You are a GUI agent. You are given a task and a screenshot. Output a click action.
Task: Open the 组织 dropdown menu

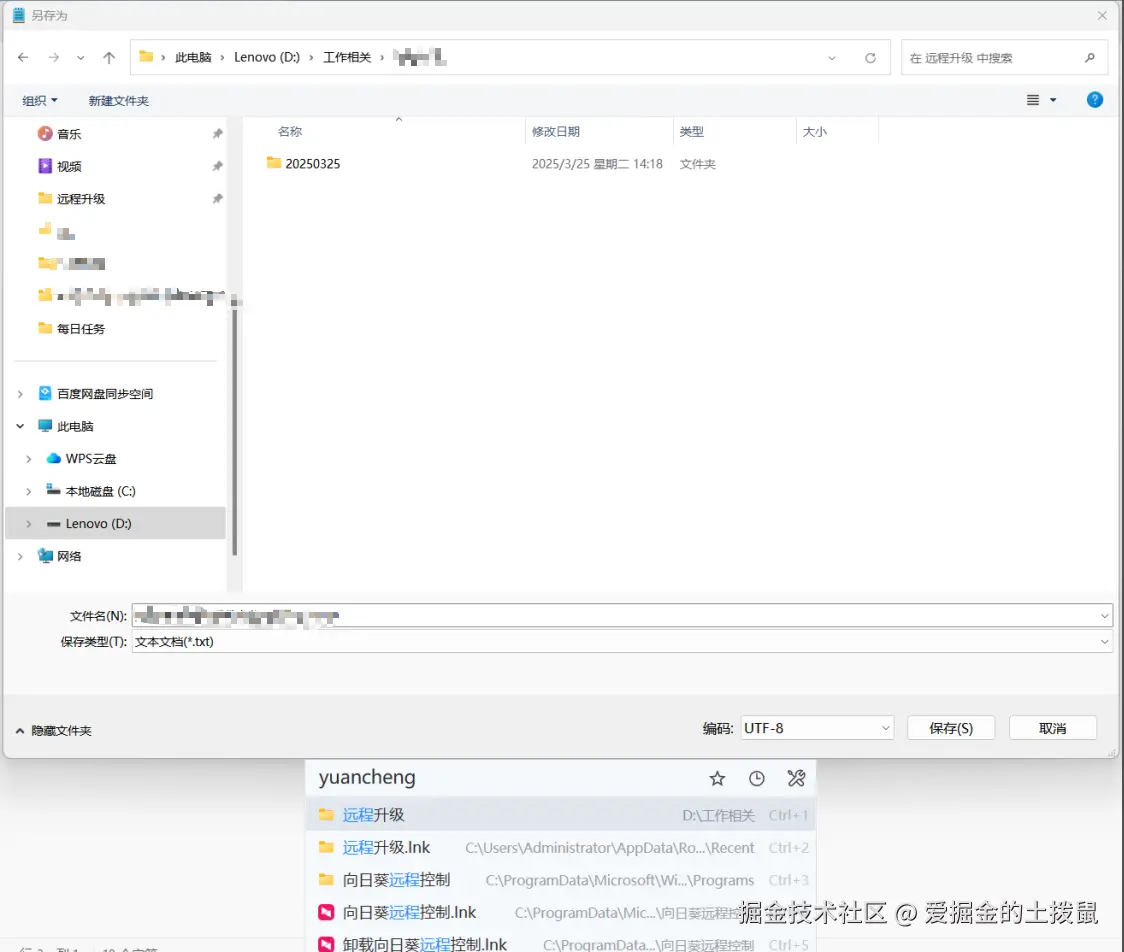click(x=39, y=101)
